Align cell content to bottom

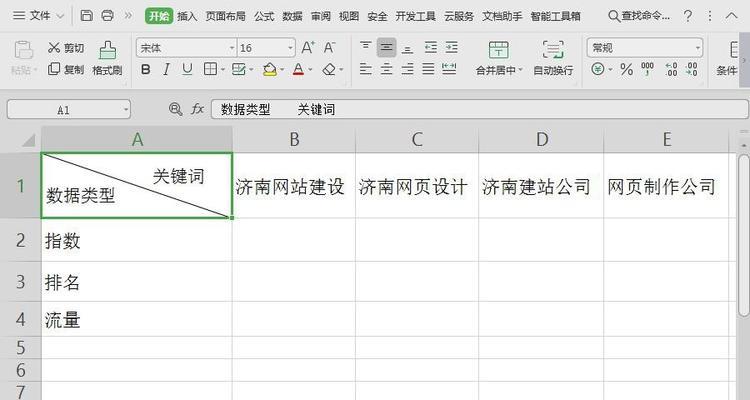point(407,47)
